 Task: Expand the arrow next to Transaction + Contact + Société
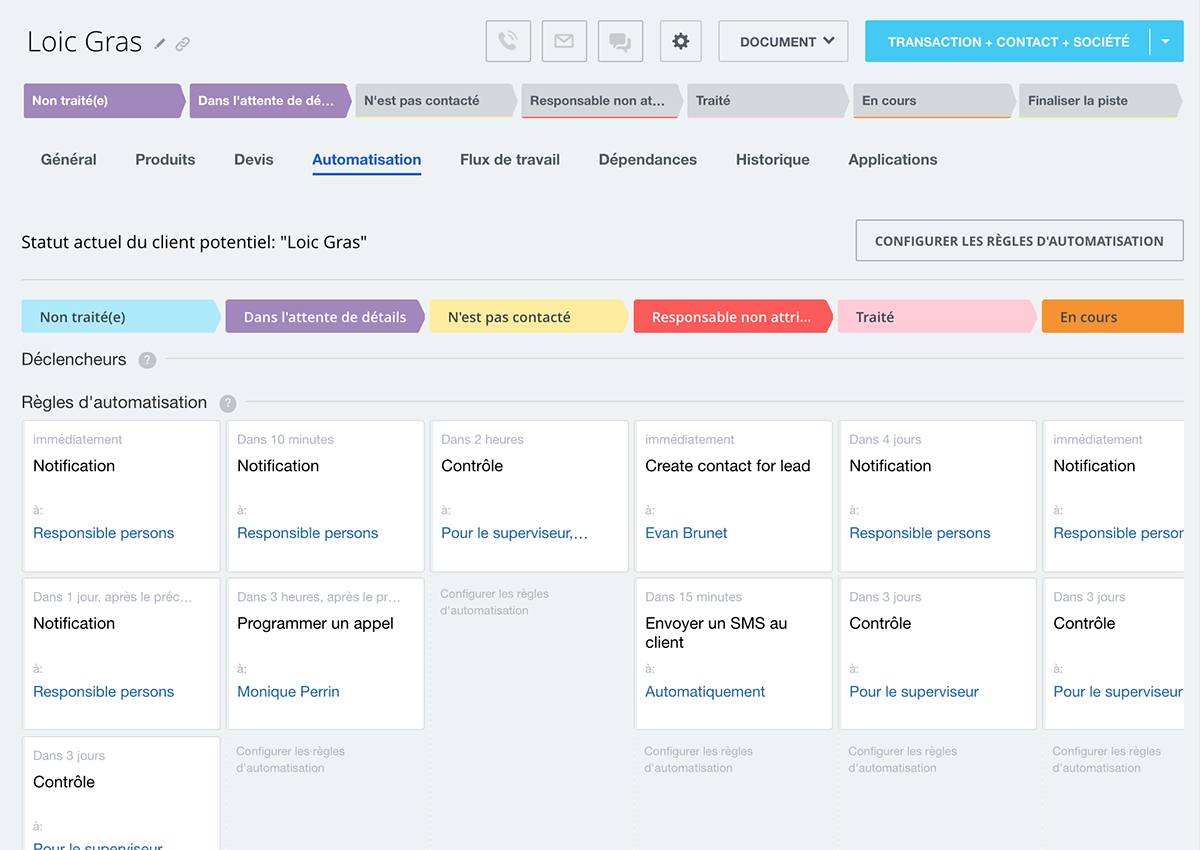[x=1166, y=42]
